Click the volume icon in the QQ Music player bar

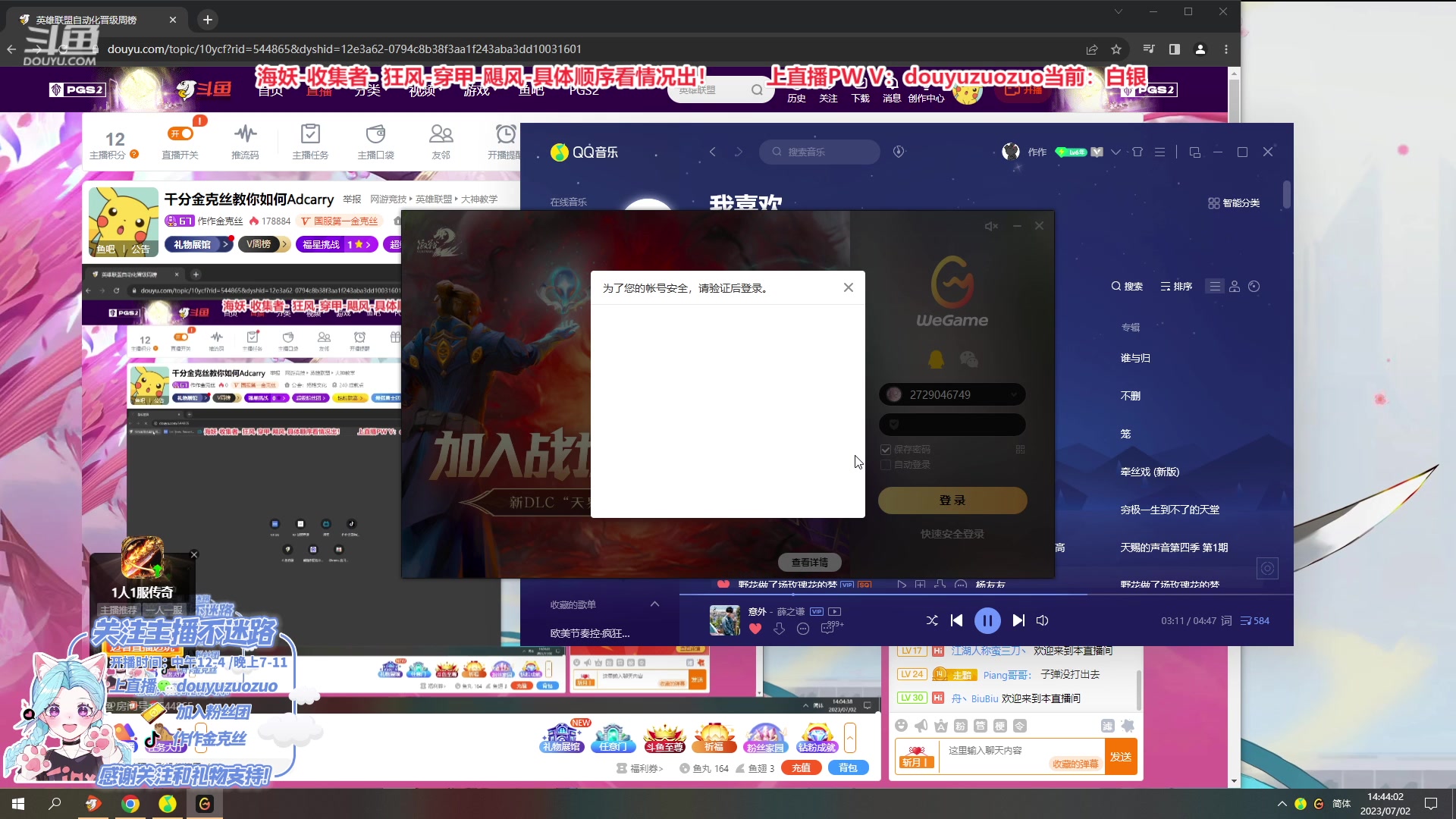coord(1043,621)
